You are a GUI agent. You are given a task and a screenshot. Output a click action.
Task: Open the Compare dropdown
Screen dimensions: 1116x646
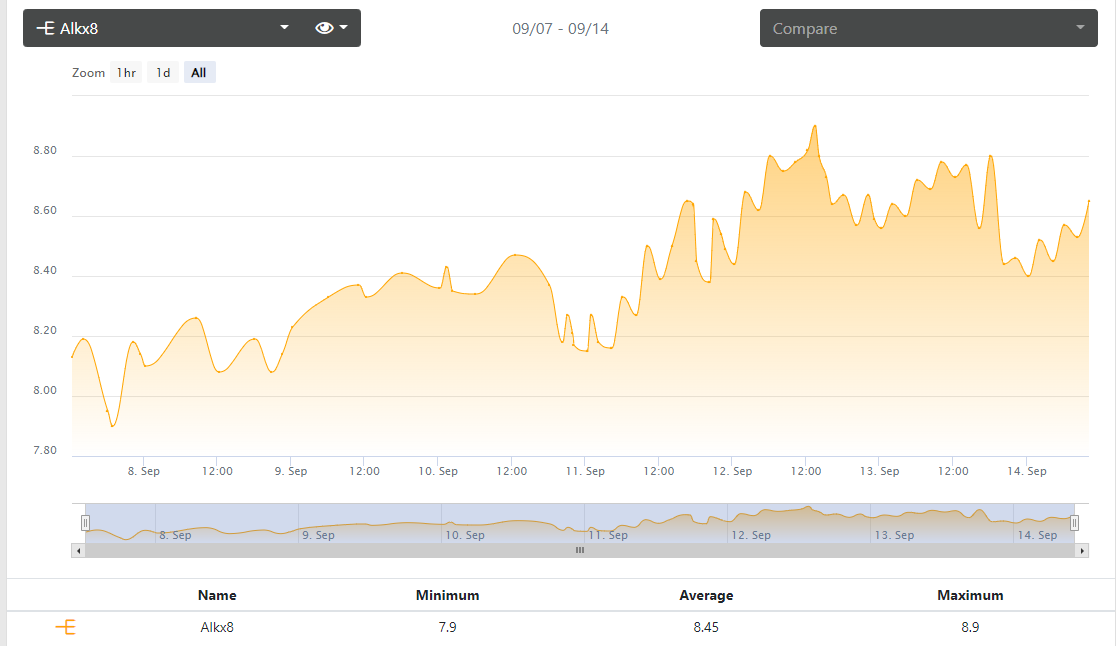(929, 28)
